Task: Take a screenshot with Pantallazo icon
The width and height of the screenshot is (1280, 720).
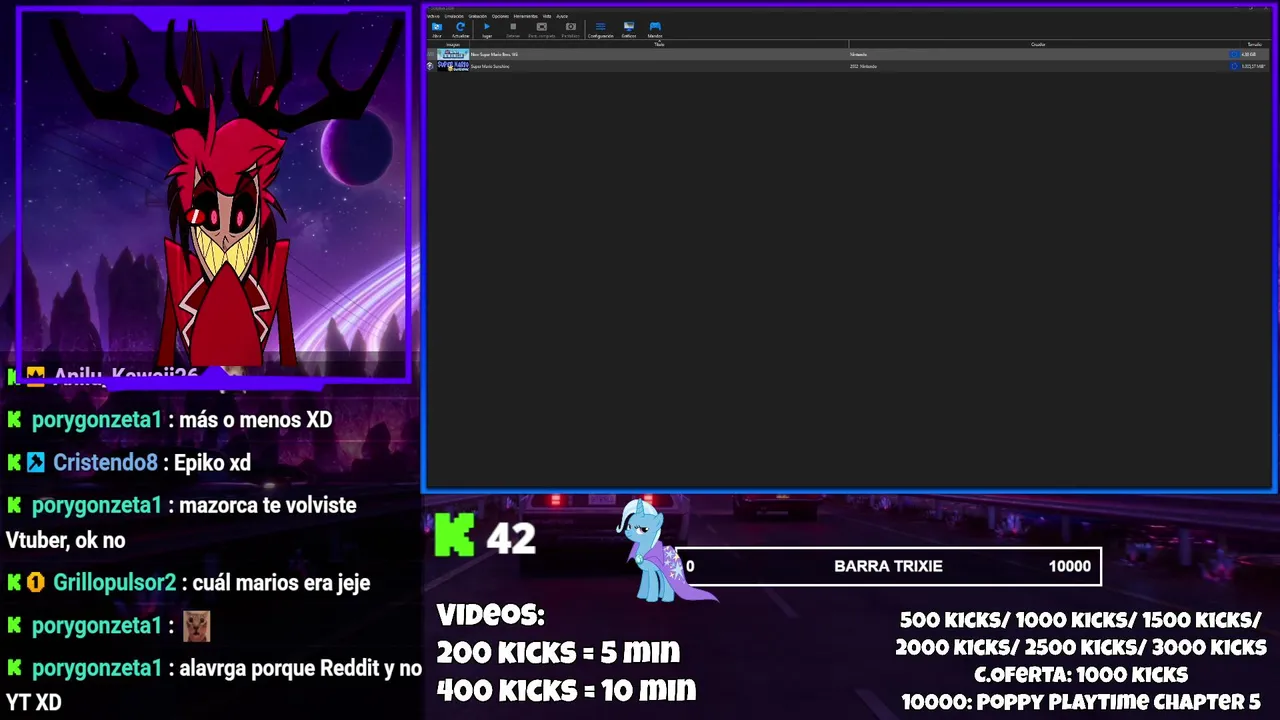Action: [570, 29]
